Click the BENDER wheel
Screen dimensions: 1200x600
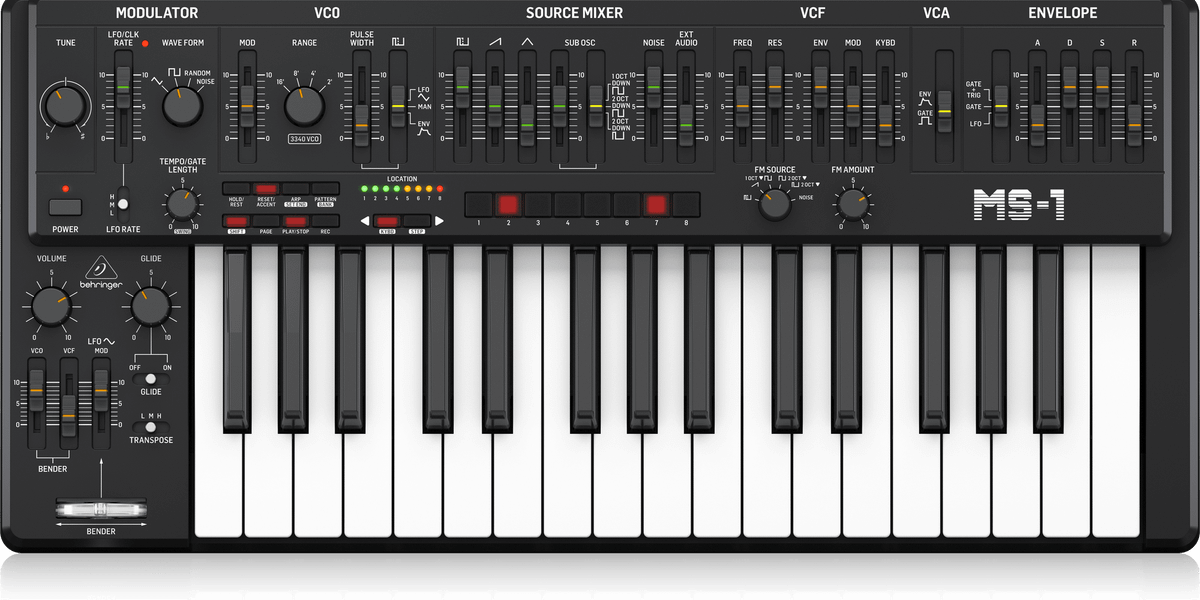pyautogui.click(x=100, y=510)
